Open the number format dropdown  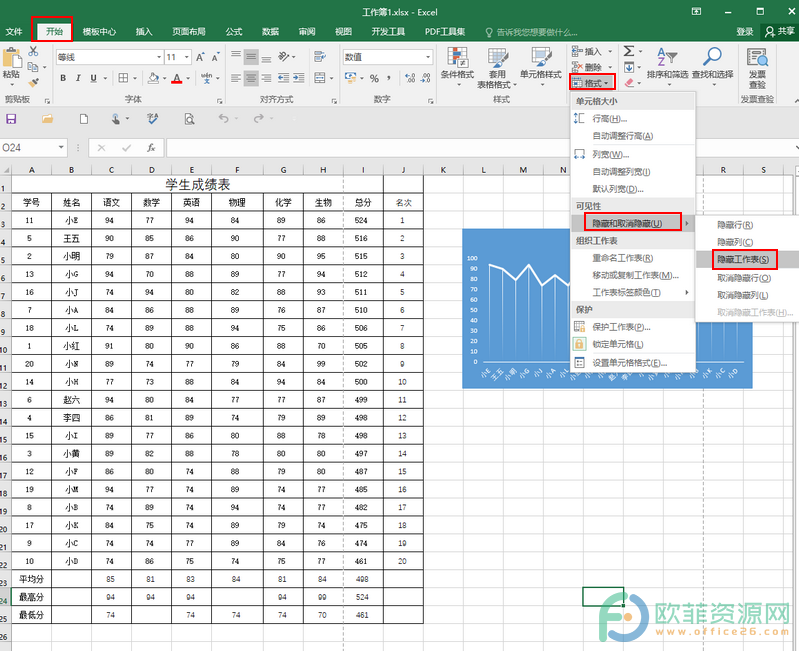pyautogui.click(x=428, y=57)
